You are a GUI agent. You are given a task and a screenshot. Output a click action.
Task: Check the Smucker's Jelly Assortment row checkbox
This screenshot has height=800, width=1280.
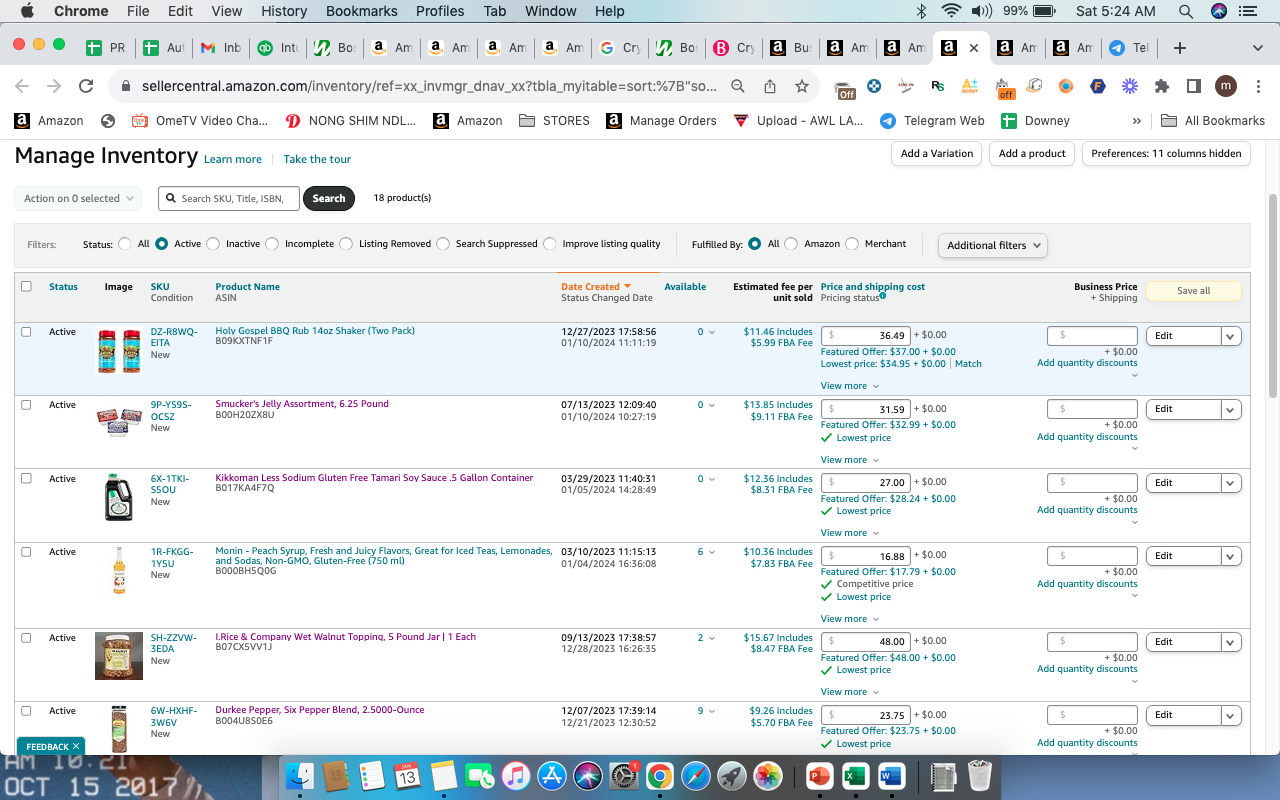26,405
